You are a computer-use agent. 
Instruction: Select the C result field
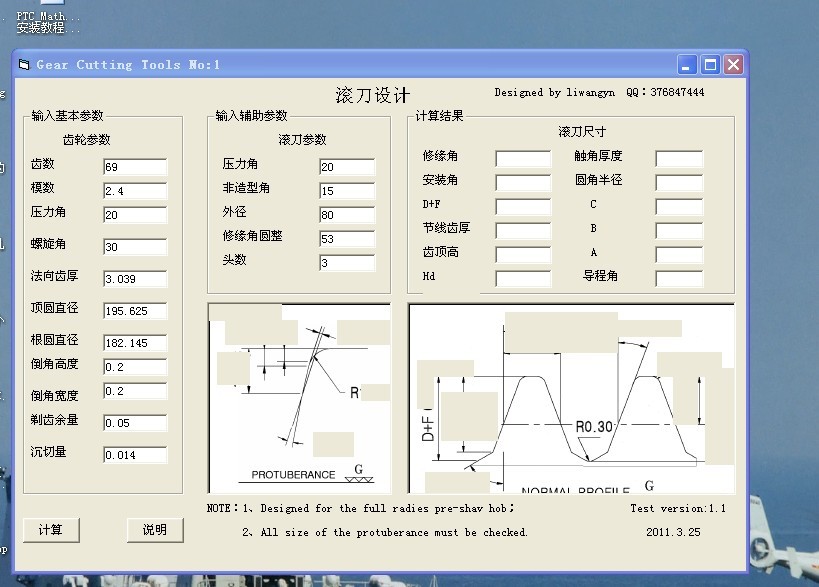(679, 207)
